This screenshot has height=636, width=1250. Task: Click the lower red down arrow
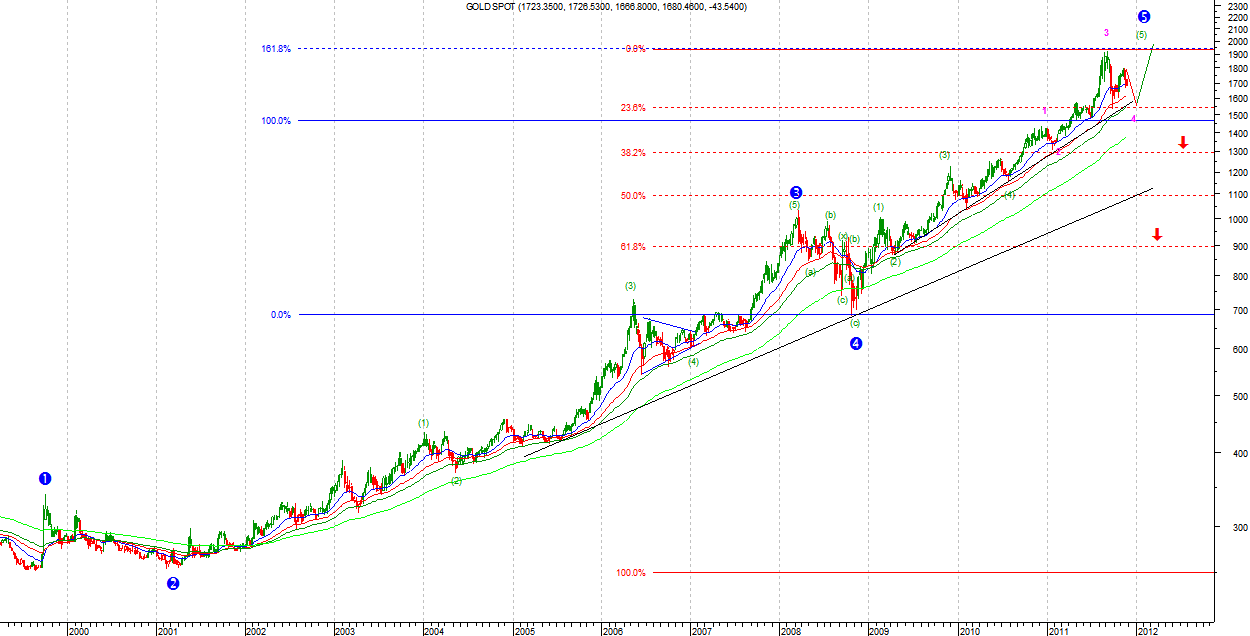1157,235
